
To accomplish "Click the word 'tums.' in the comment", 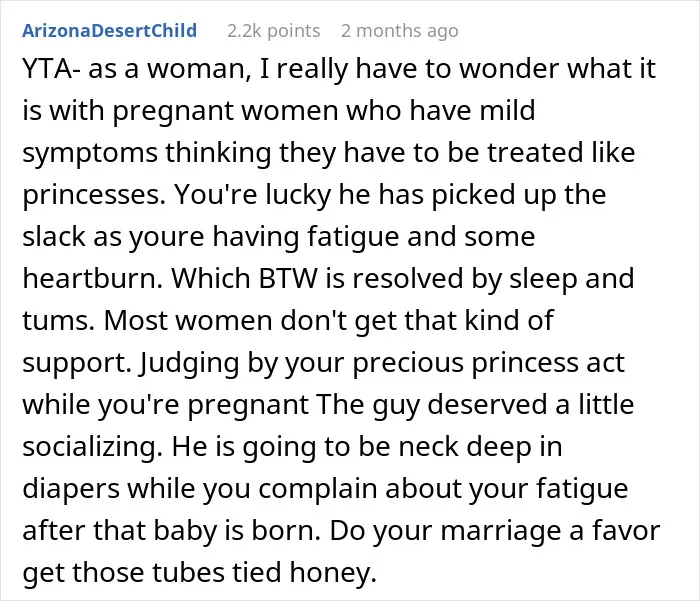I will point(58,321).
